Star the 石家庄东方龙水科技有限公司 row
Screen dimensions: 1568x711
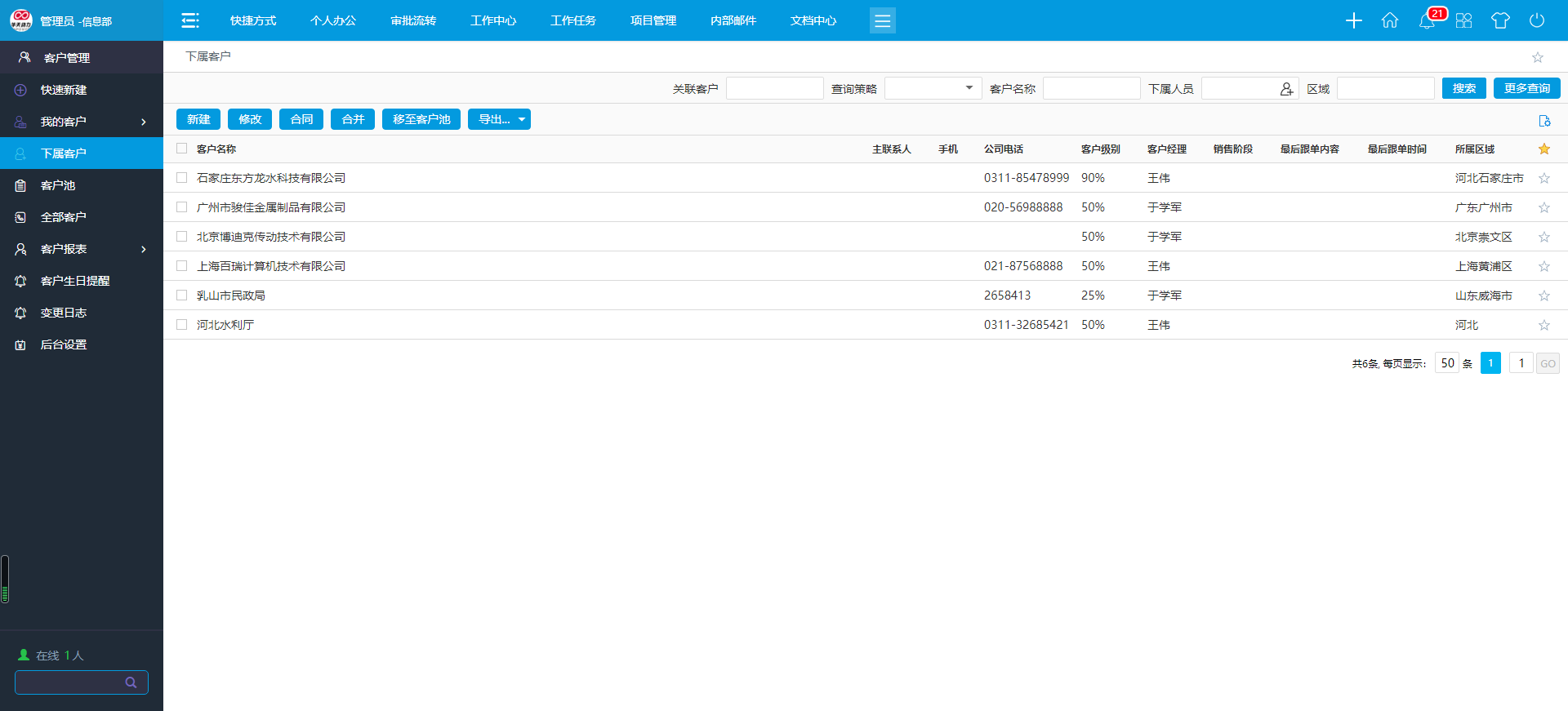point(1544,178)
